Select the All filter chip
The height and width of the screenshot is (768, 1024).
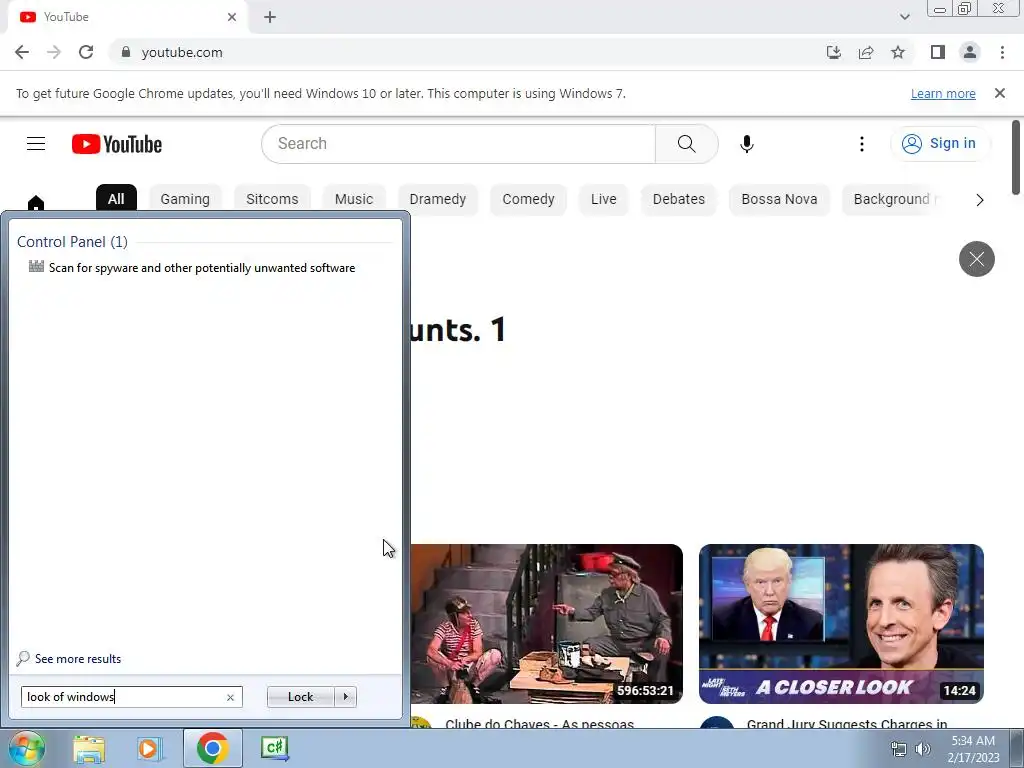point(116,199)
